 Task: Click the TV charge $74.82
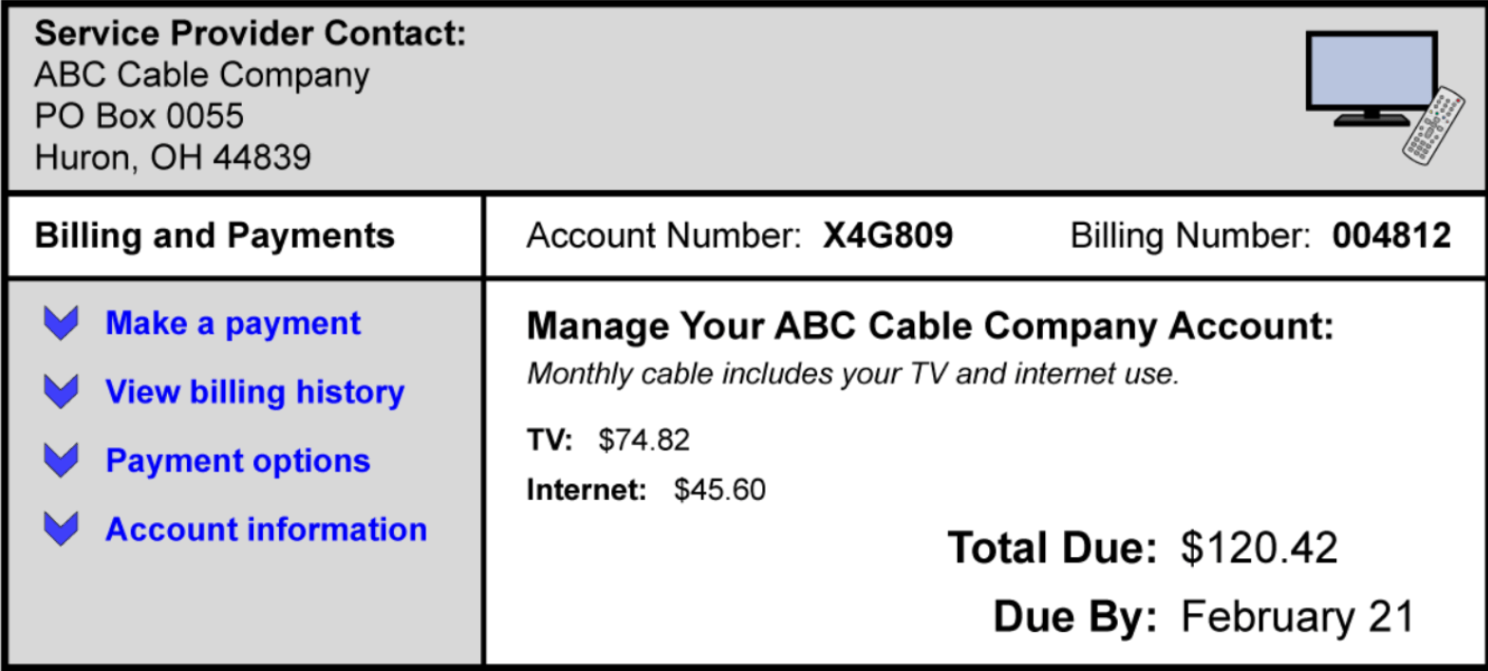click(x=644, y=440)
